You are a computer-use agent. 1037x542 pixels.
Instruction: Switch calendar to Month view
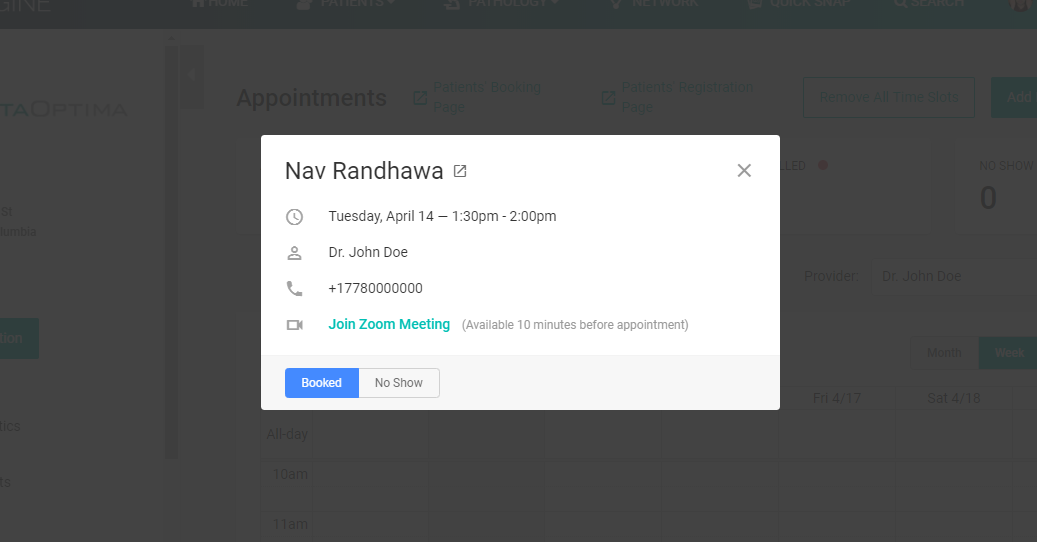pyautogui.click(x=944, y=353)
